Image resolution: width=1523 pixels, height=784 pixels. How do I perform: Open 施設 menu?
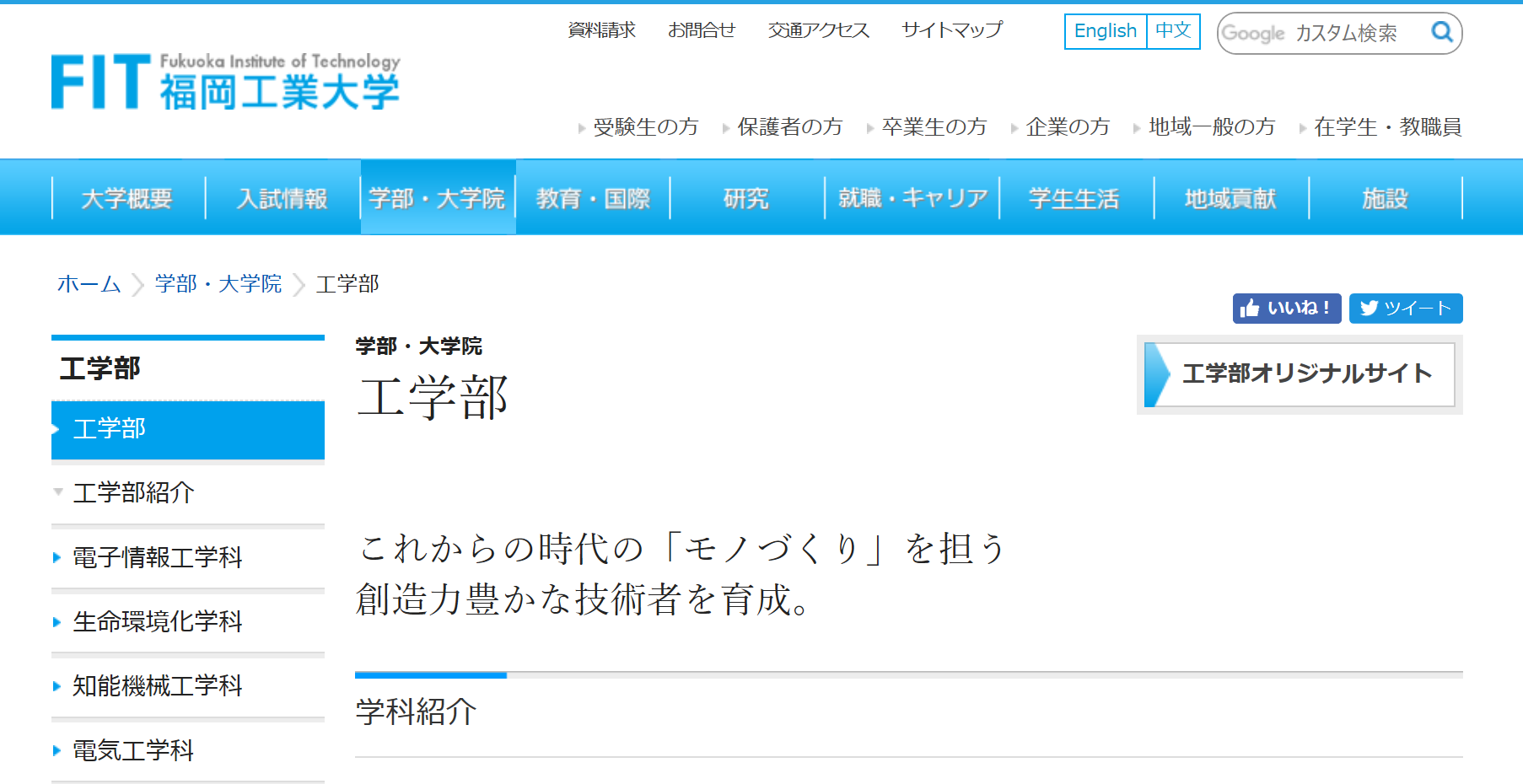(x=1386, y=198)
